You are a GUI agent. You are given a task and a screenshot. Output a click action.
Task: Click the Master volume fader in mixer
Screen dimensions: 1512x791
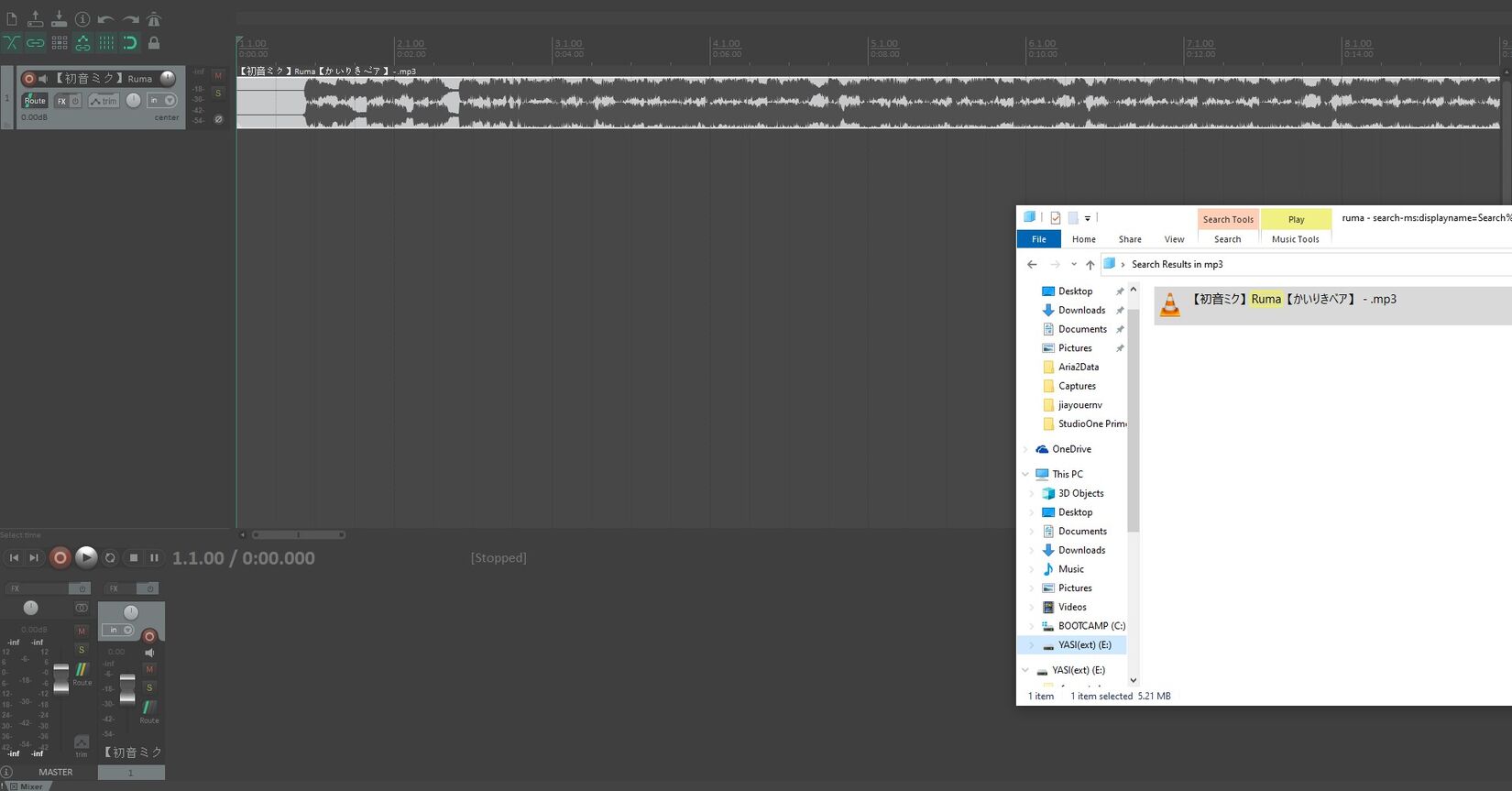61,678
